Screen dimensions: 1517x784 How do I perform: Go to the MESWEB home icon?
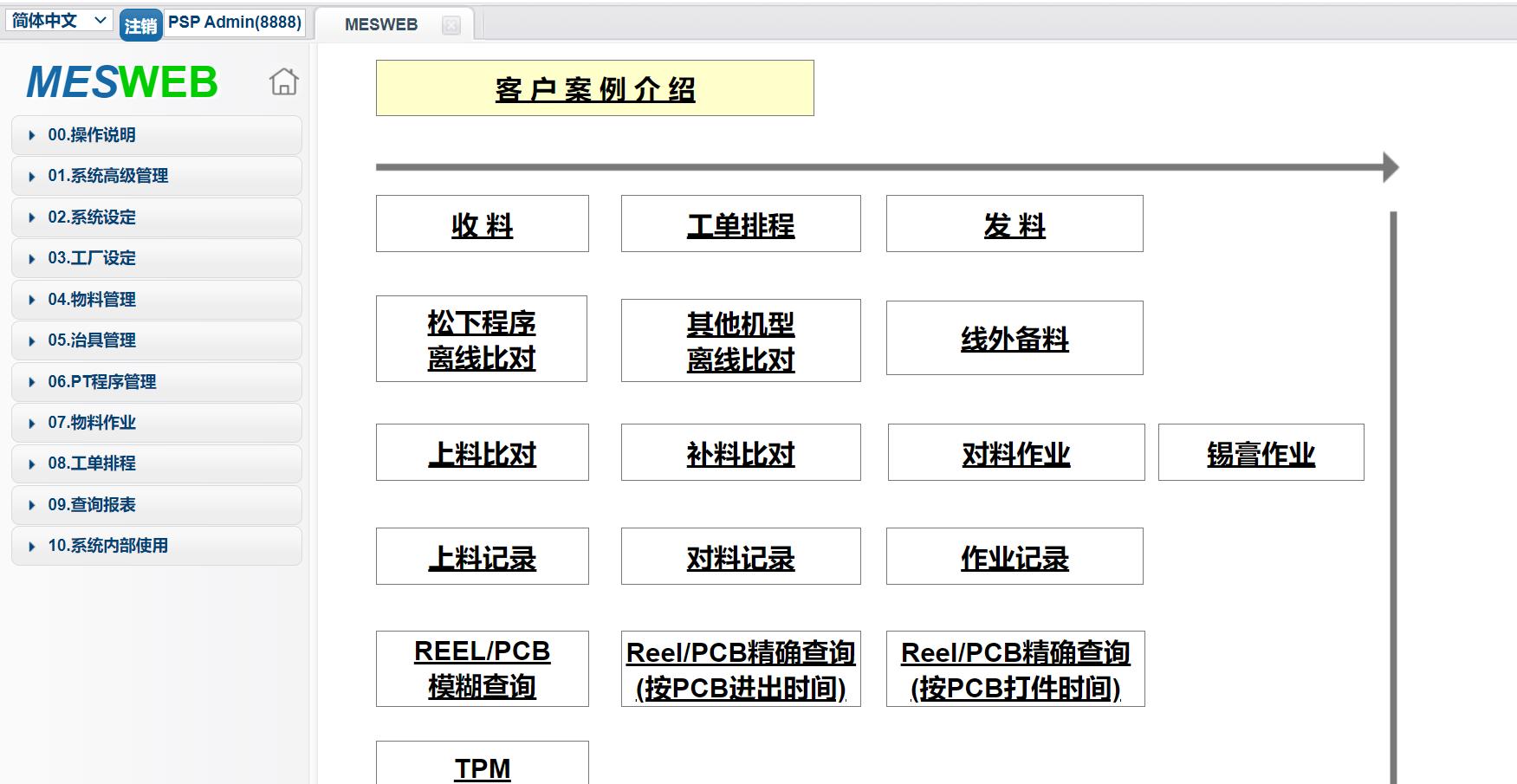point(283,81)
